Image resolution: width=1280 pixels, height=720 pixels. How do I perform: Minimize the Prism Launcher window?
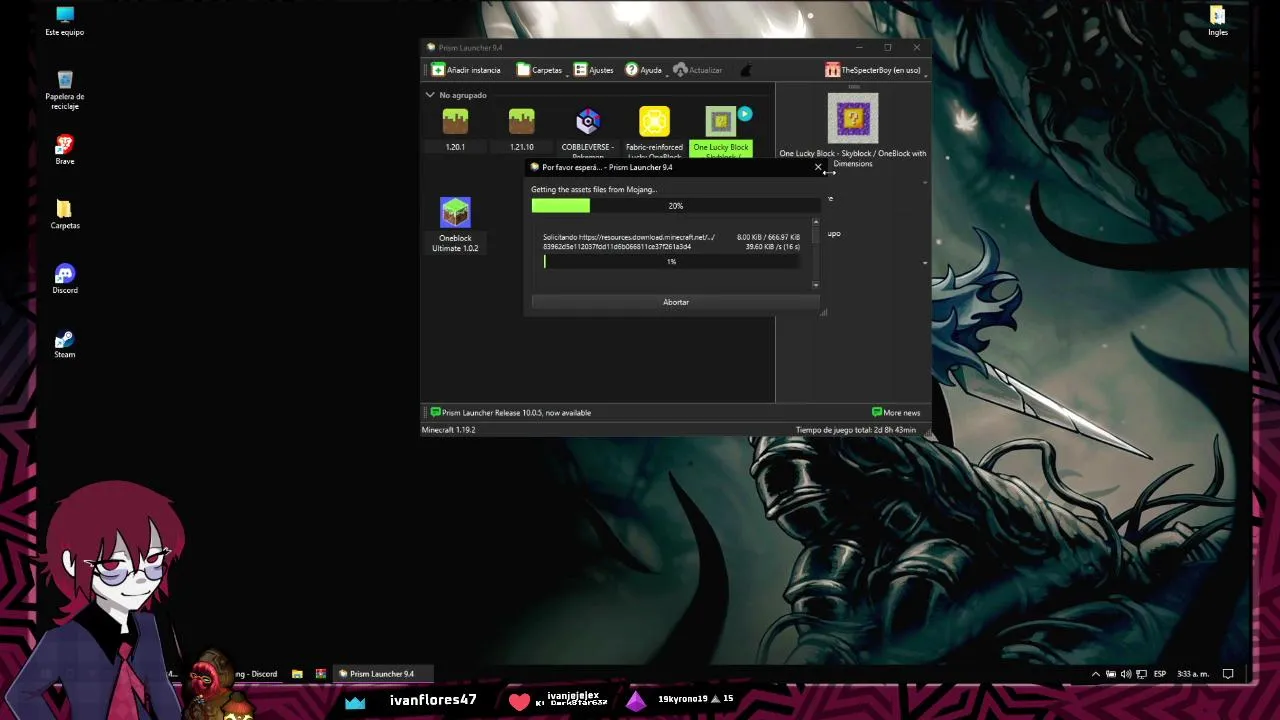[858, 47]
